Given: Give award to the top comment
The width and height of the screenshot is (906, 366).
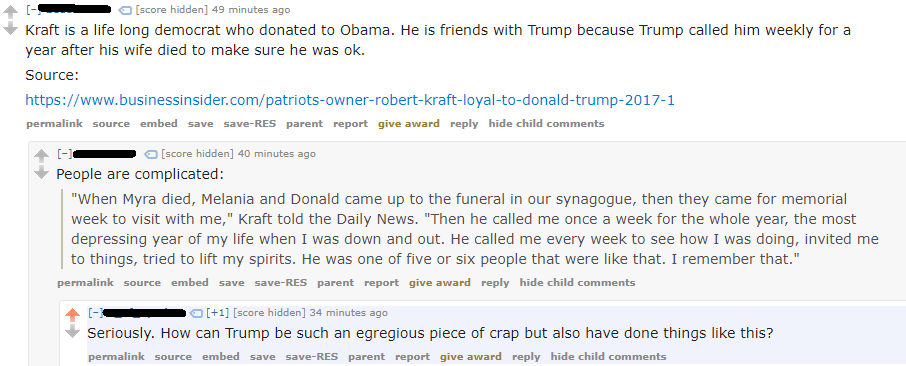Looking at the screenshot, I should tap(409, 124).
